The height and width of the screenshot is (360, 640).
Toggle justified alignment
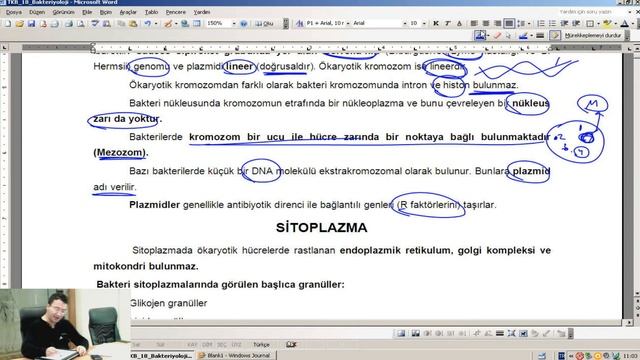(x=509, y=24)
